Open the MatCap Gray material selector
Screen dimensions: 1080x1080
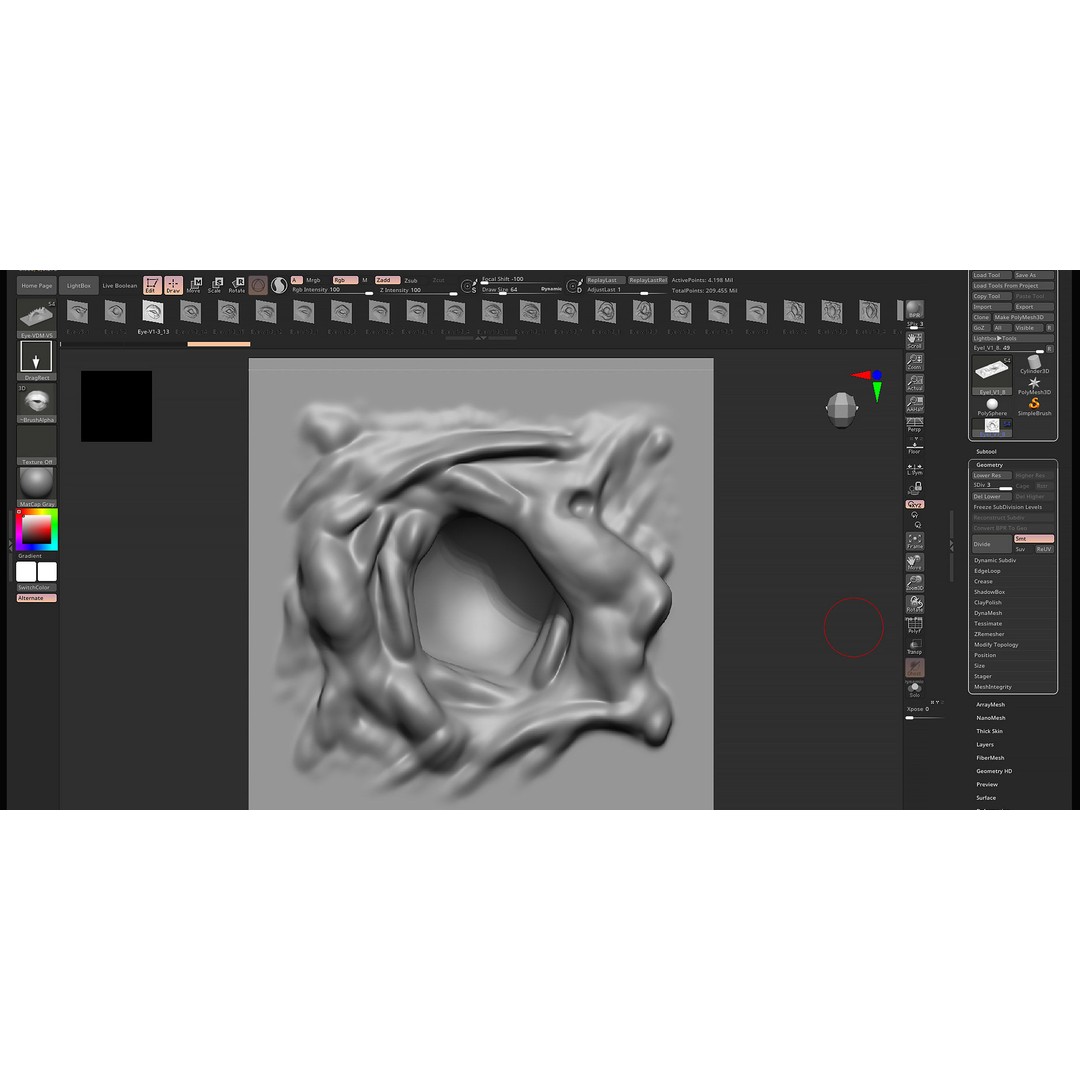point(36,487)
